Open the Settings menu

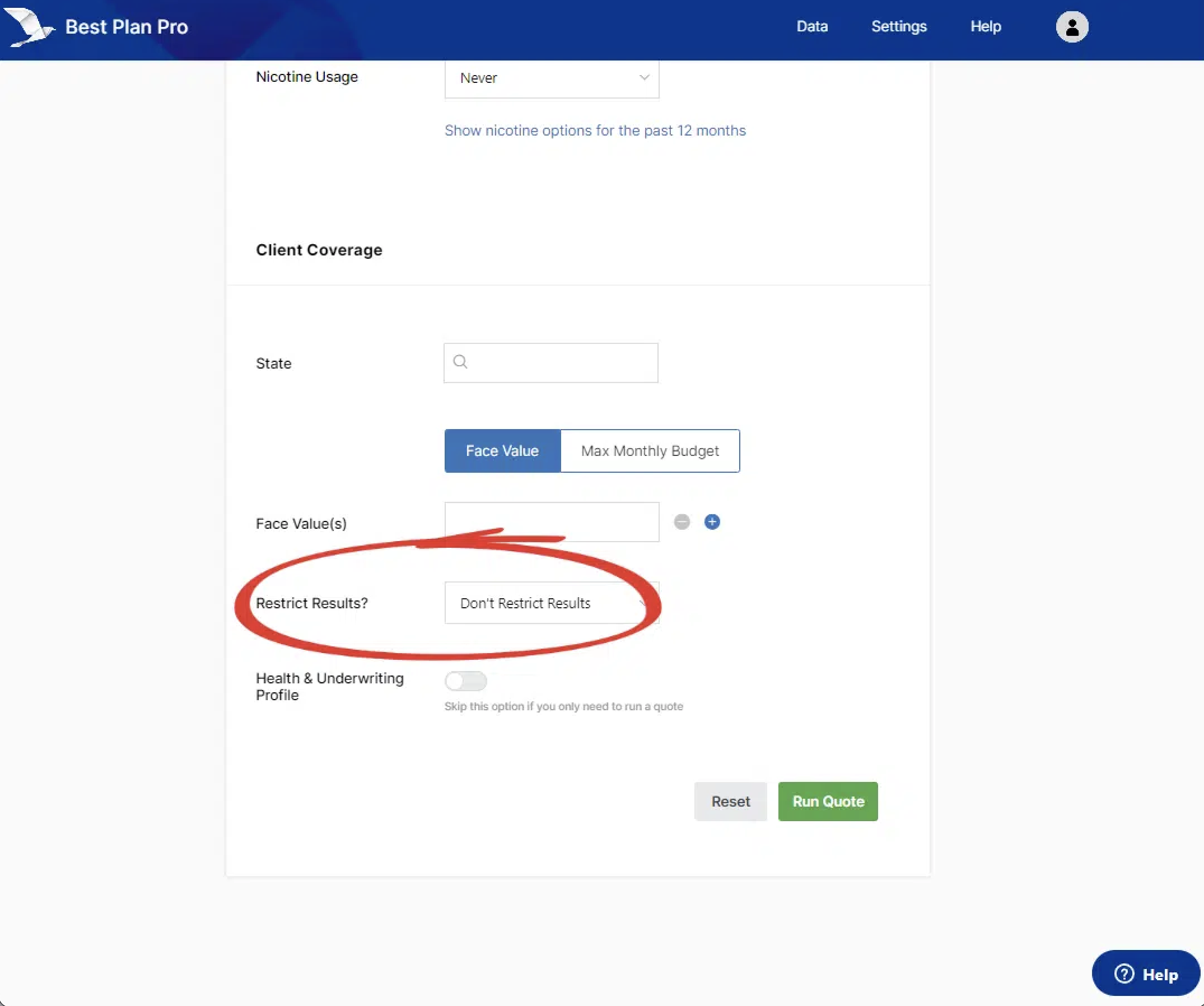click(x=898, y=26)
